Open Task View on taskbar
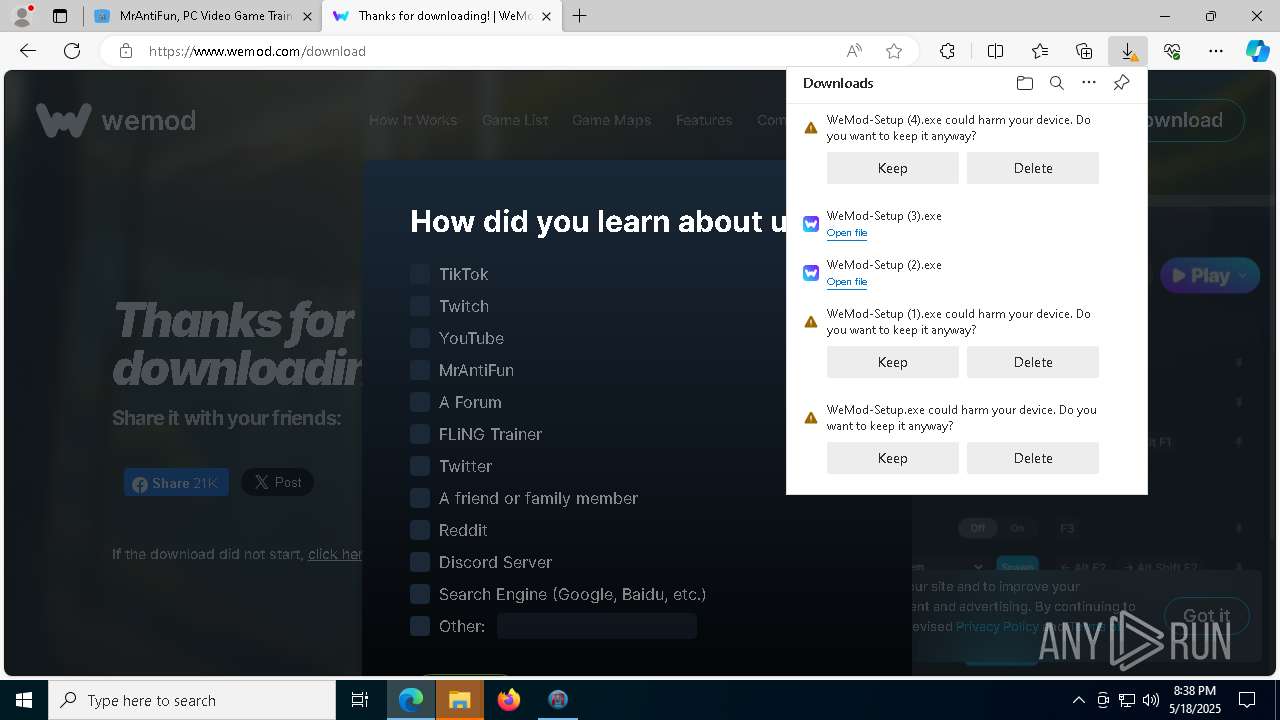Screen dimensions: 1280x720 [360, 700]
